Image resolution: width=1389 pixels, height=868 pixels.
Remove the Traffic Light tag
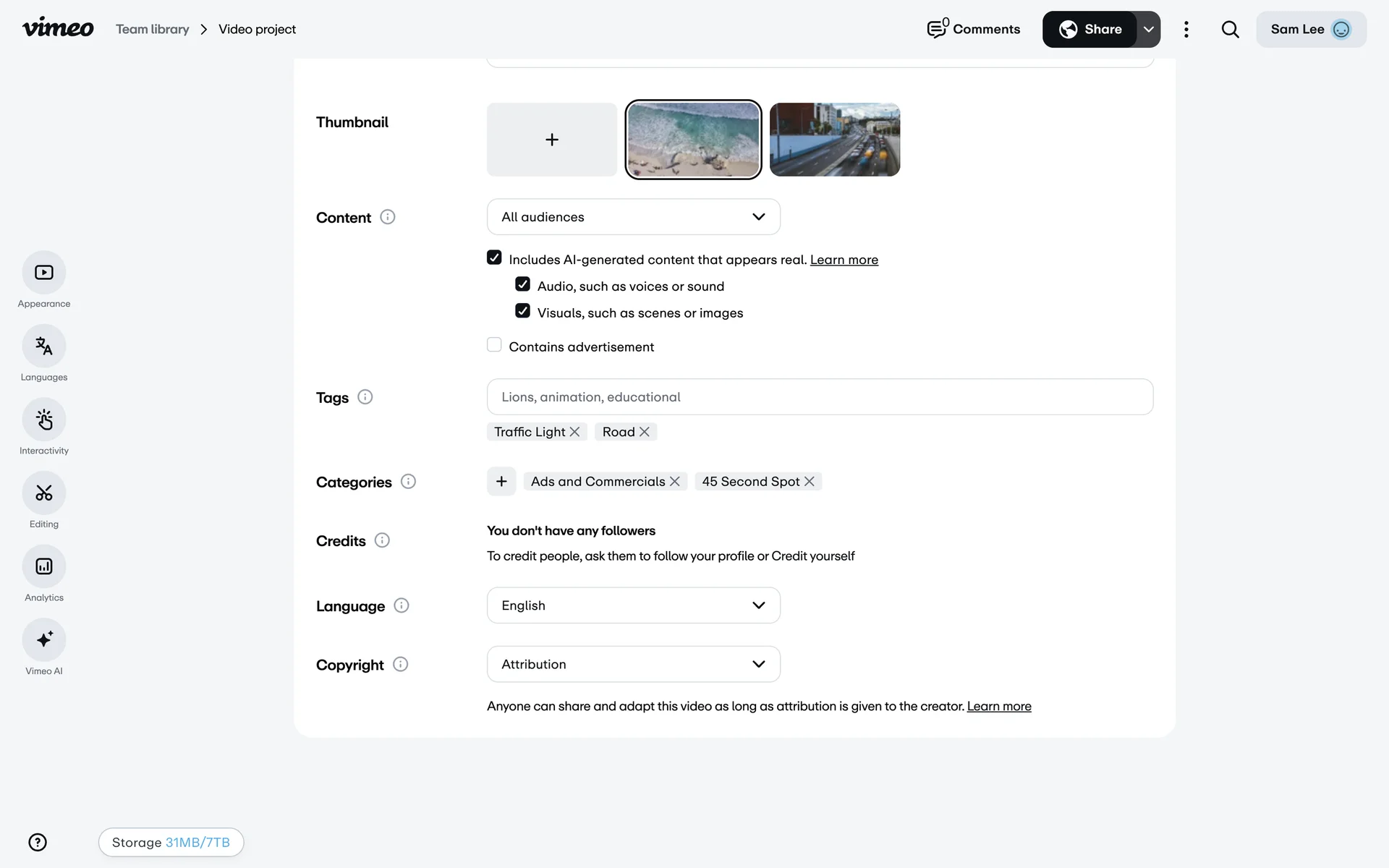[x=575, y=432]
